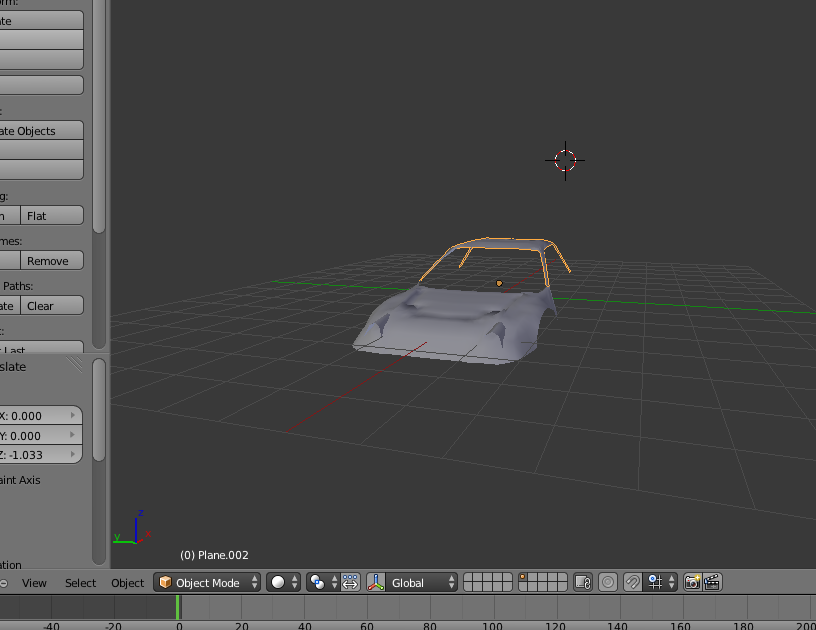Click the "(0) Plane.002" object label

click(214, 555)
